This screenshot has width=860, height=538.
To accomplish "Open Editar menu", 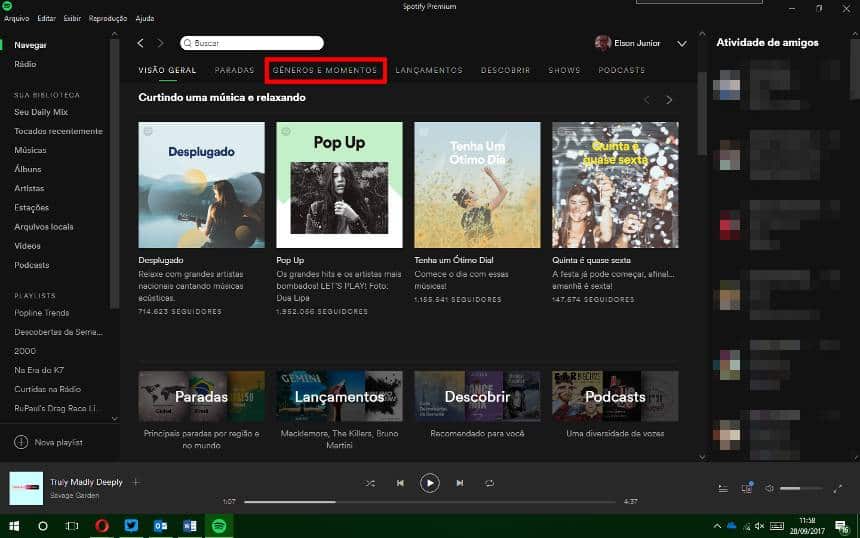I will coord(47,18).
